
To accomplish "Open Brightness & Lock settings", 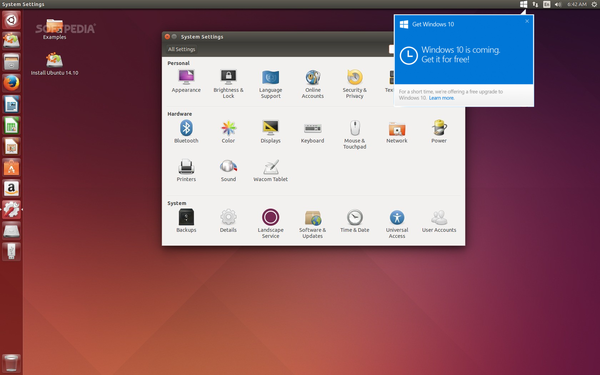I will coord(228,84).
